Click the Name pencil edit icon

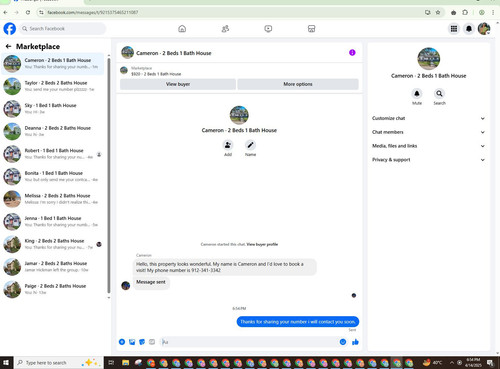coord(250,145)
